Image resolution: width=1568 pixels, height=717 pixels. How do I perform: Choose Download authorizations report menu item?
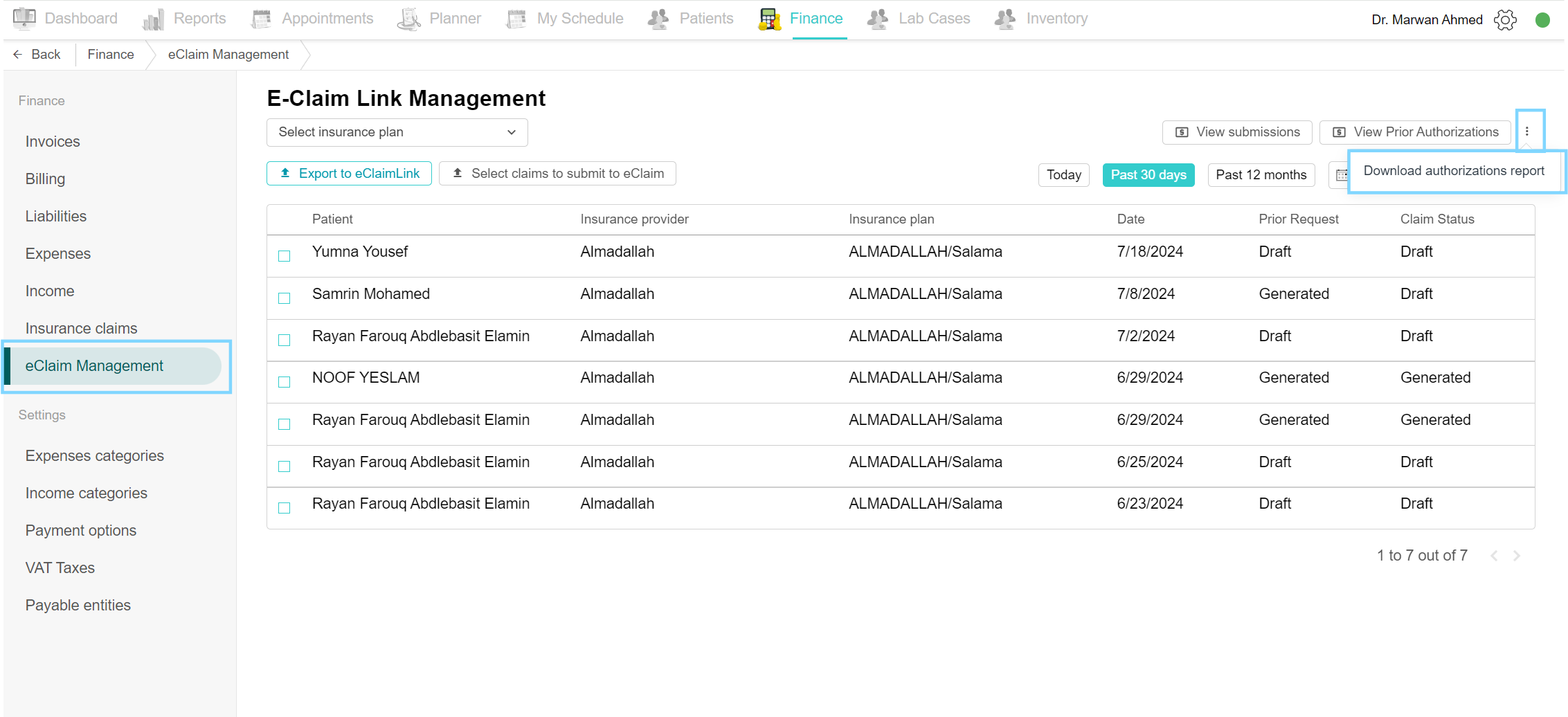pyautogui.click(x=1453, y=171)
